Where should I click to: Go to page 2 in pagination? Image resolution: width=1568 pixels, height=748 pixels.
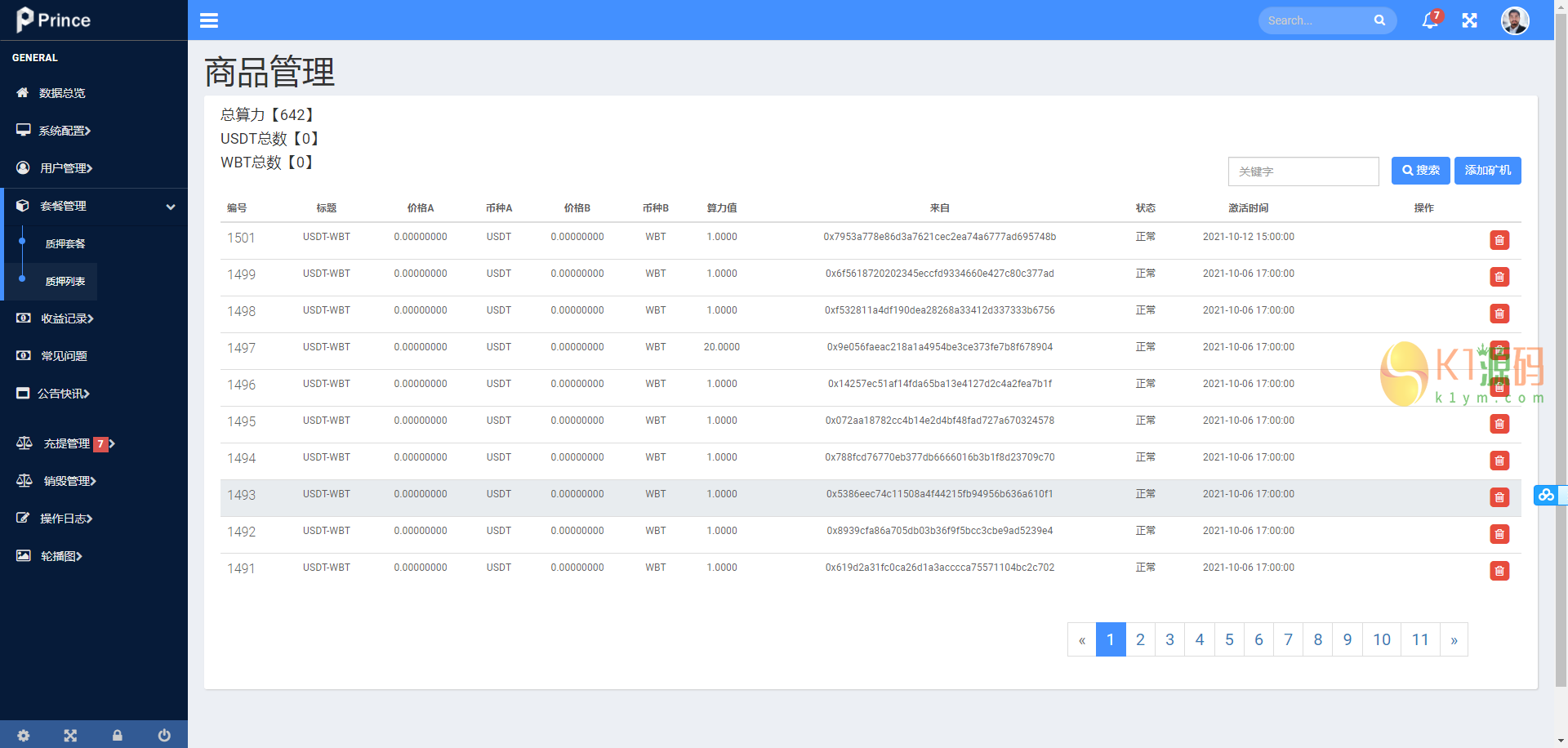1140,639
